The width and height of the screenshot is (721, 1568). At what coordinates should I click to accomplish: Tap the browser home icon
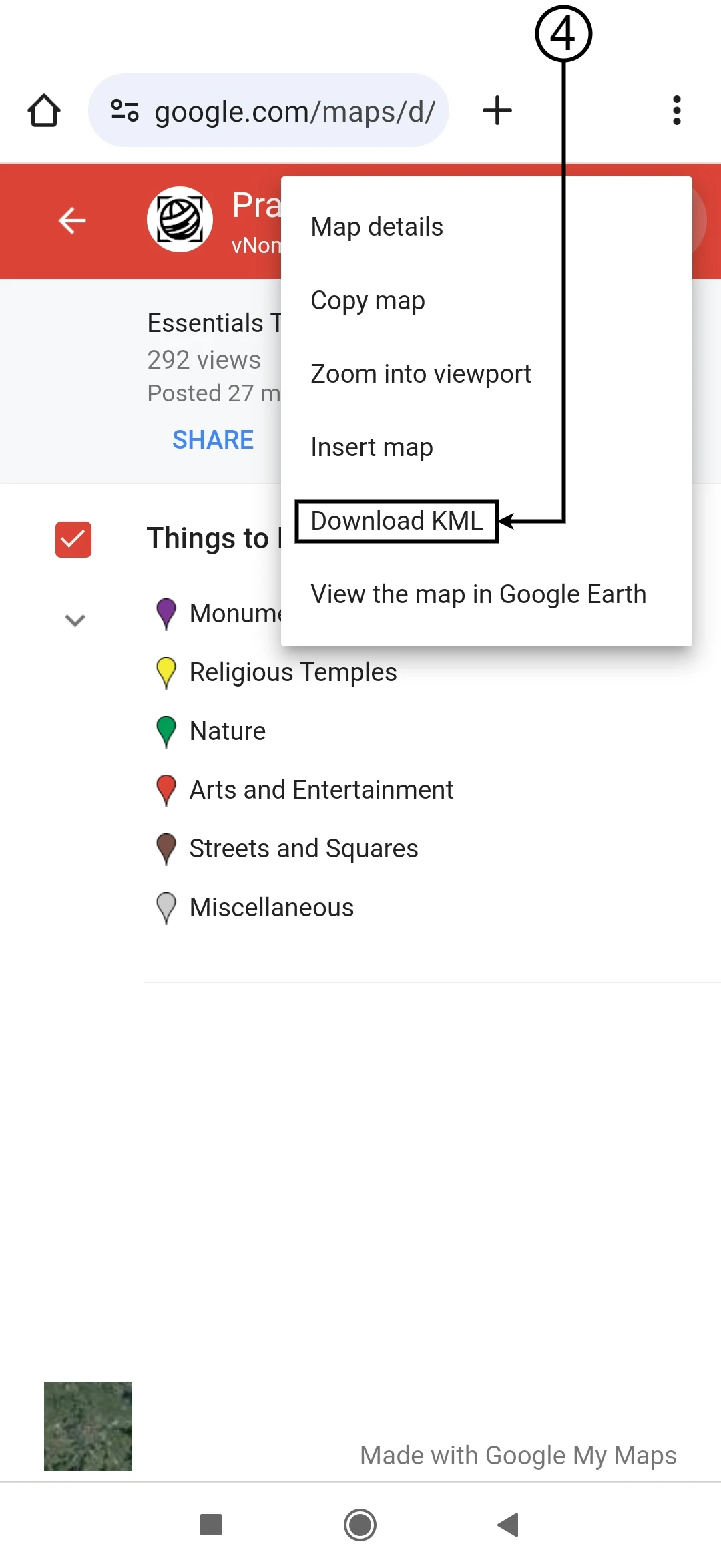point(44,111)
